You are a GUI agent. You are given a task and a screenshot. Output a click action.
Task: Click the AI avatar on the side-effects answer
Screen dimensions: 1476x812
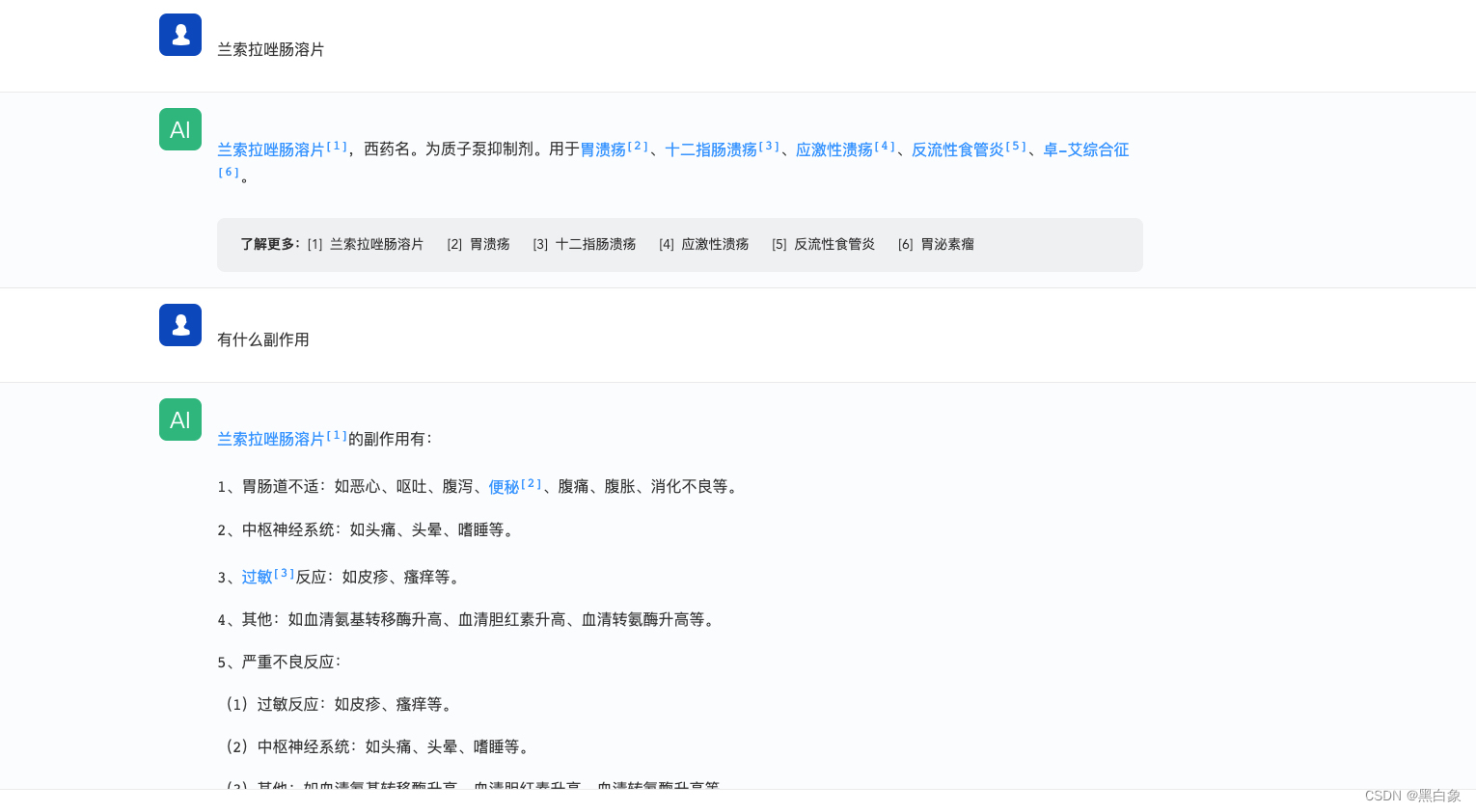(180, 420)
